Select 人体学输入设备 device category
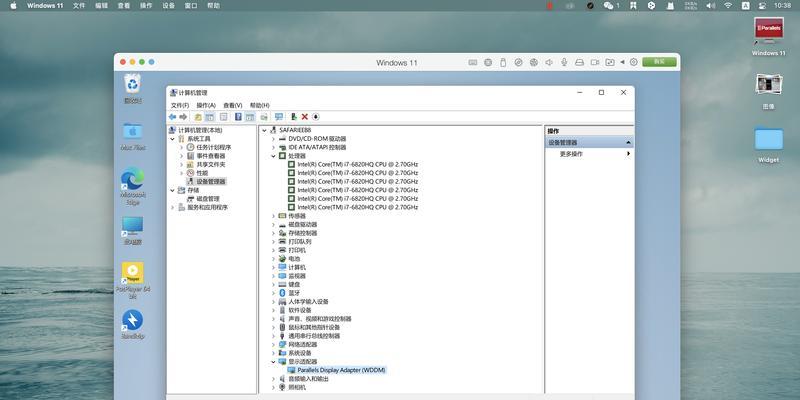 [308, 302]
